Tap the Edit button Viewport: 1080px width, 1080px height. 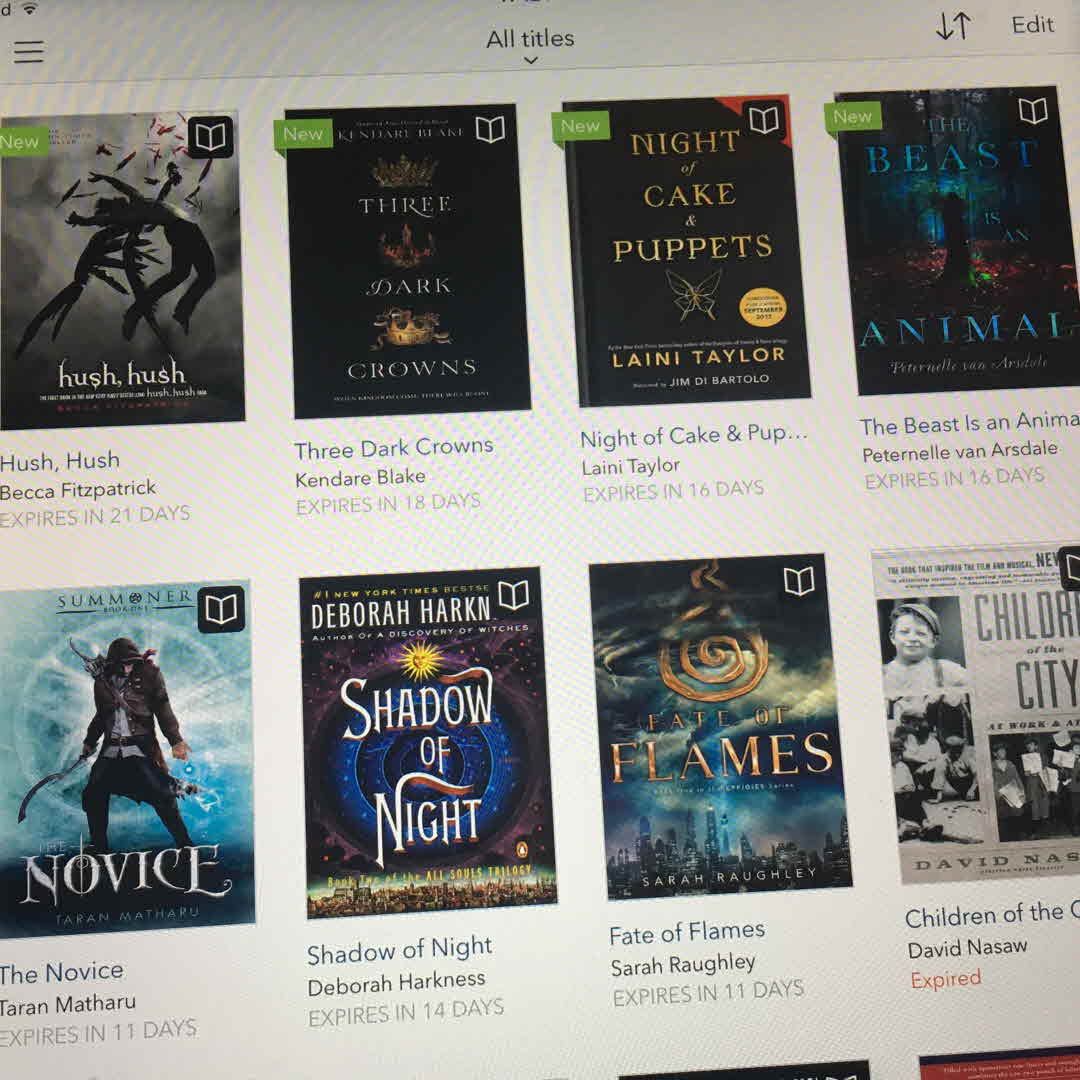(x=1032, y=25)
